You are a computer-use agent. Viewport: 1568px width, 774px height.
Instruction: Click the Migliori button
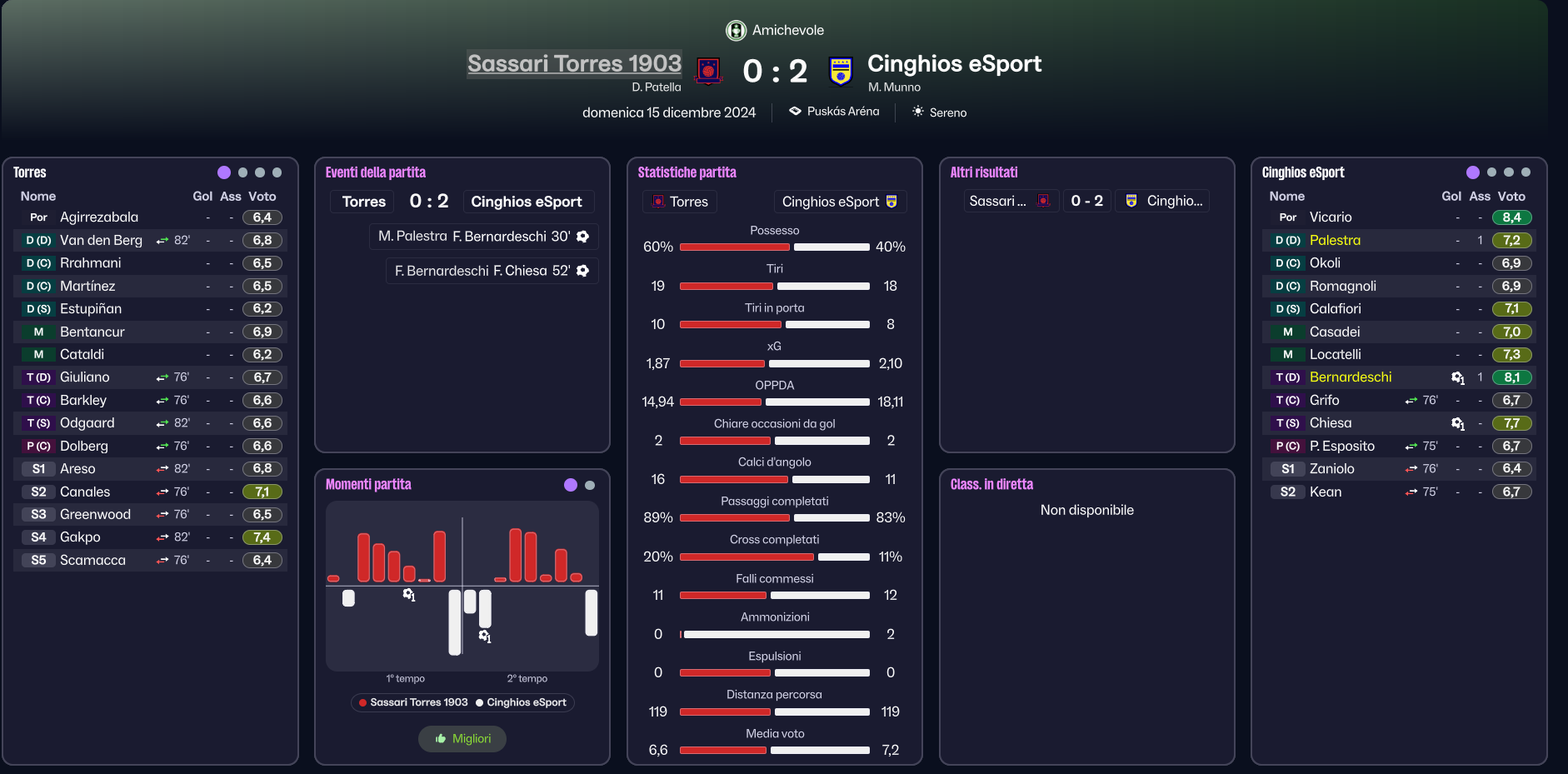coord(462,739)
